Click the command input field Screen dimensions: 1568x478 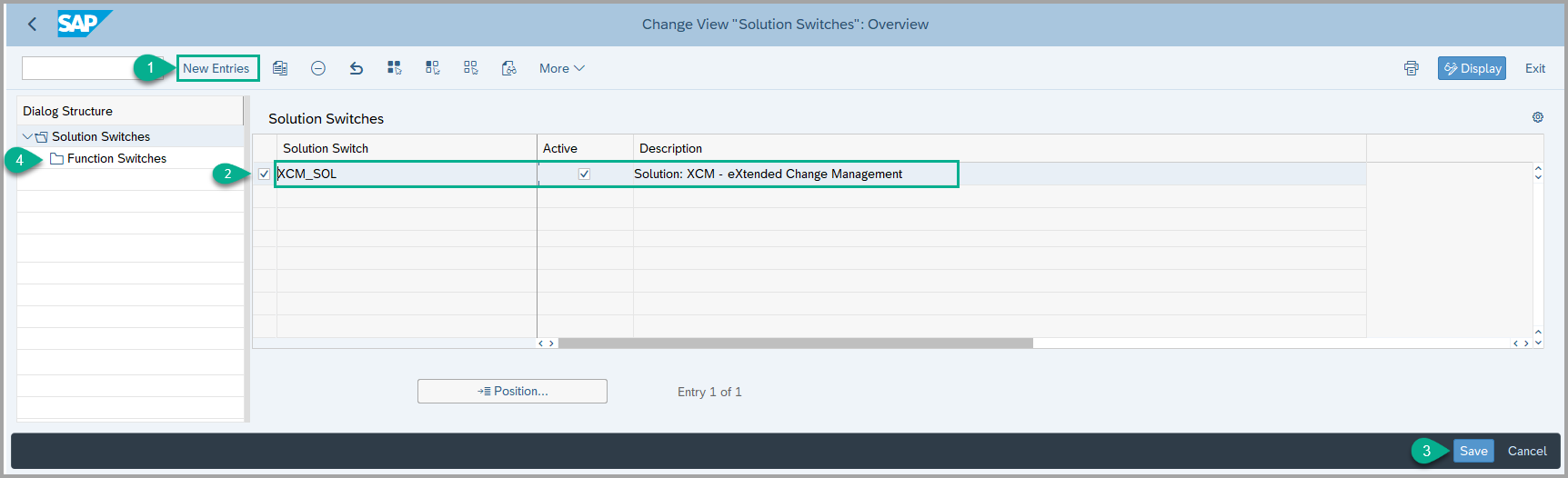pyautogui.click(x=82, y=68)
